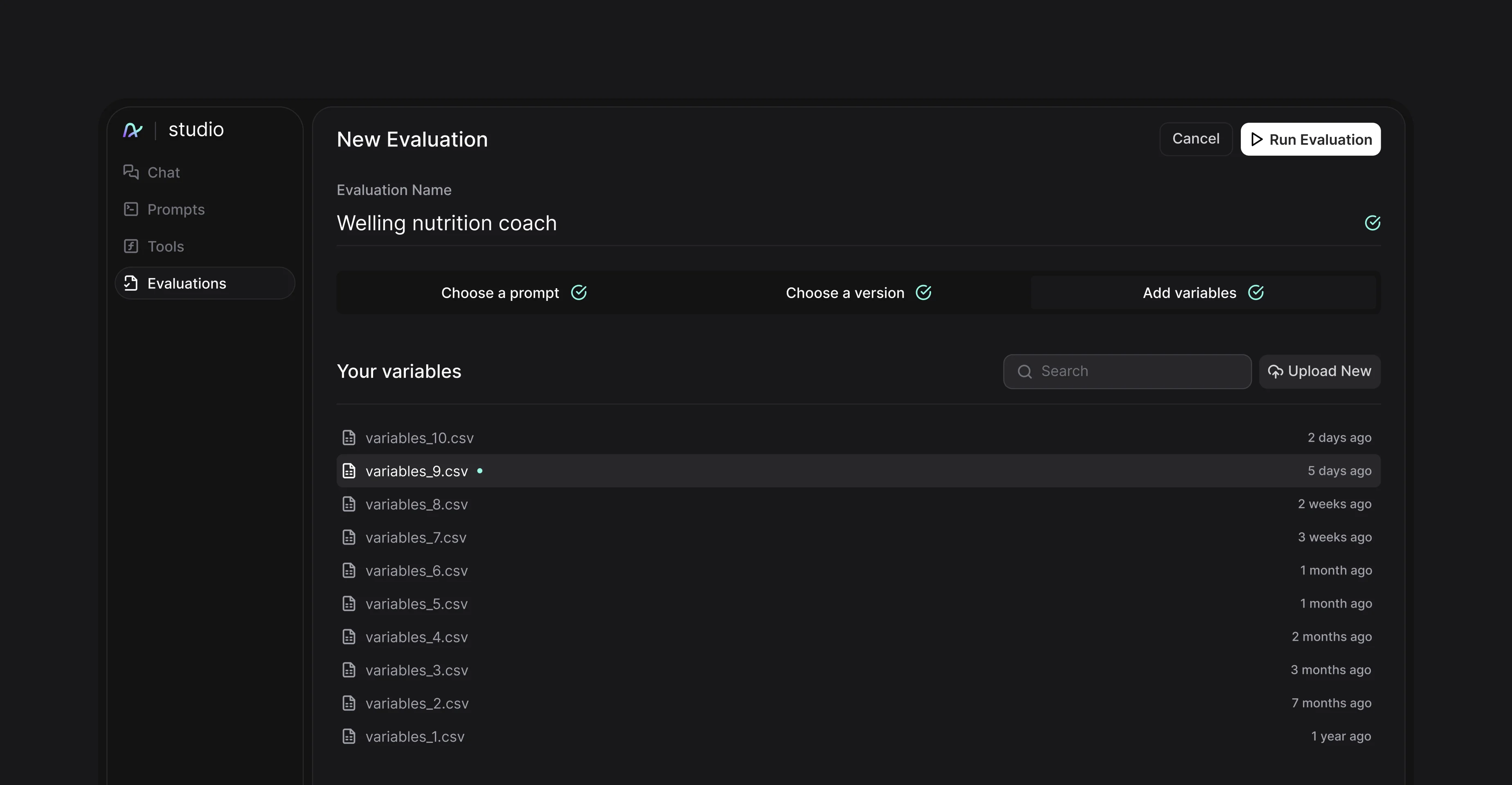Choose the variables_1.csv file row
Viewport: 1512px width, 785px height.
415,737
